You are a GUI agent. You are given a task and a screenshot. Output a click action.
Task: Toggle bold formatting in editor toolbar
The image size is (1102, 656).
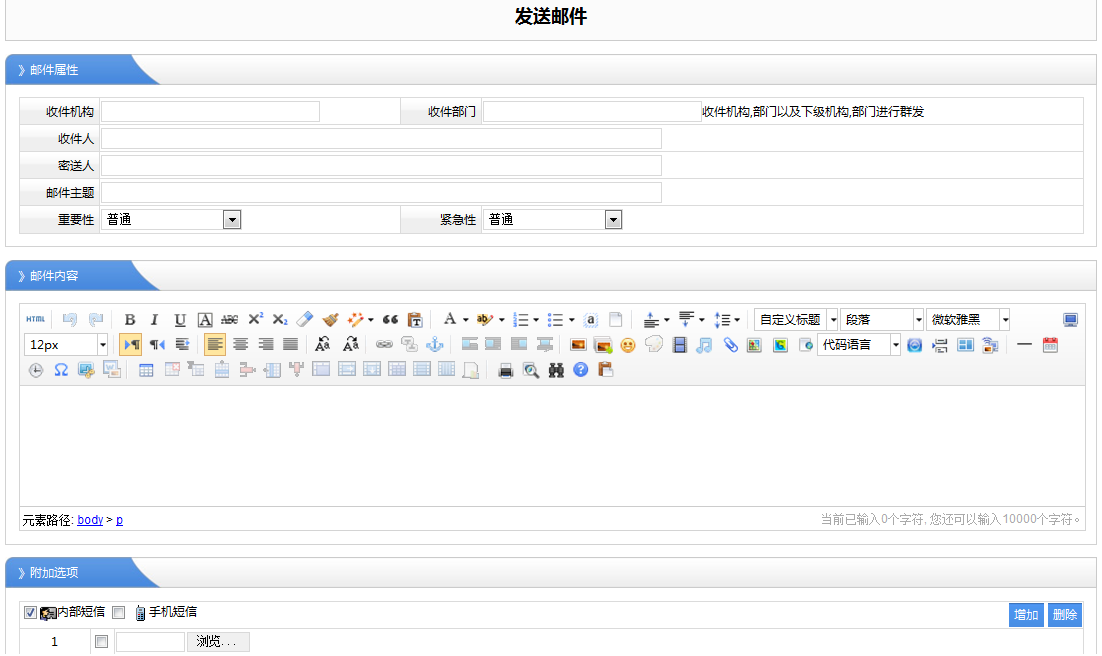(x=130, y=320)
